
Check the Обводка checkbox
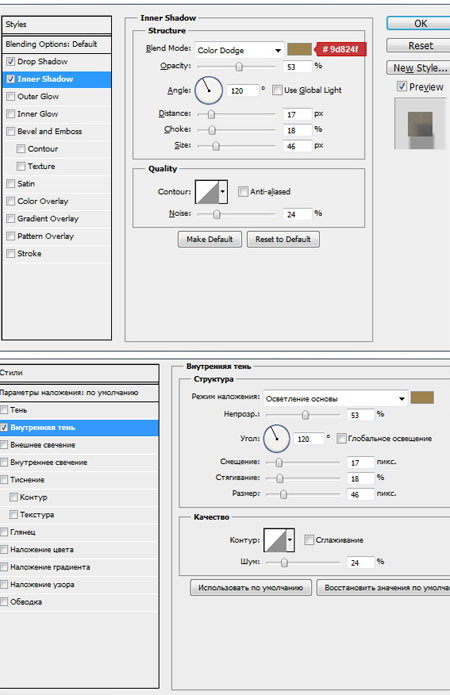tap(4, 602)
